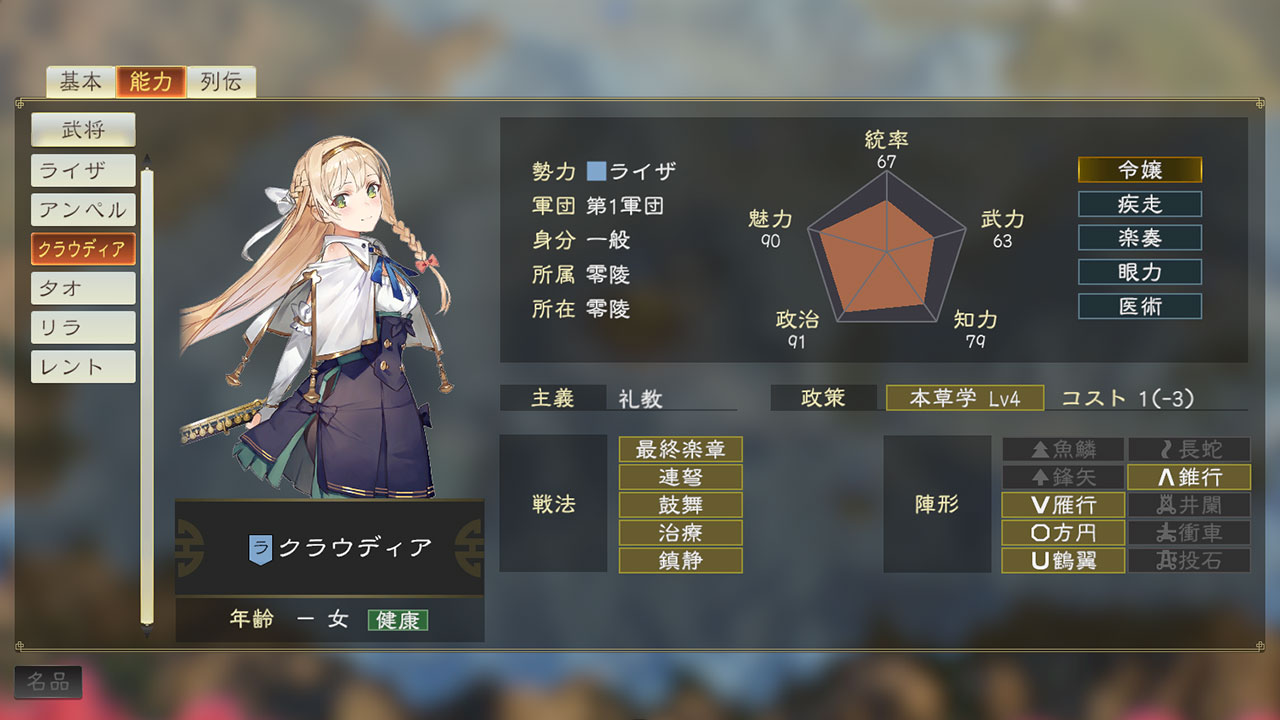Viewport: 1280px width, 720px height.
Task: Select the 長蛇 formation icon
Action: tap(1189, 449)
